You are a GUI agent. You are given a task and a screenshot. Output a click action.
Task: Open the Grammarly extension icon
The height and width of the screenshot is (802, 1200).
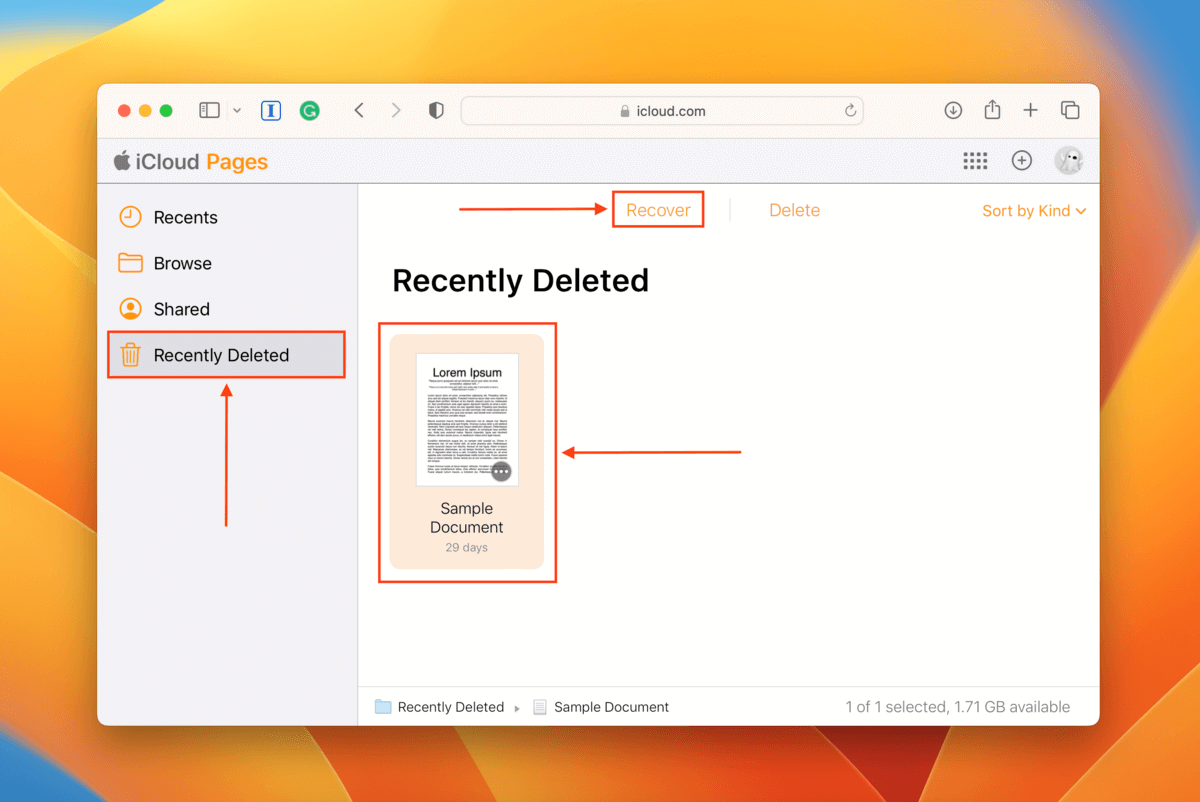pyautogui.click(x=310, y=111)
